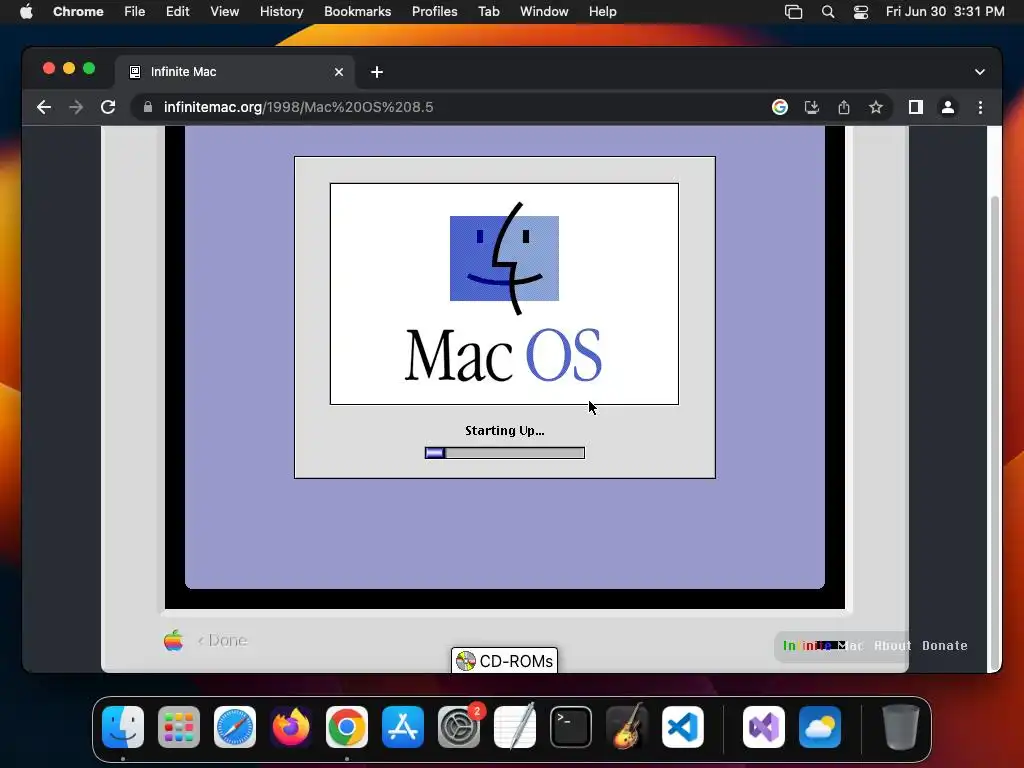Open Safari from the Dock

click(x=235, y=727)
